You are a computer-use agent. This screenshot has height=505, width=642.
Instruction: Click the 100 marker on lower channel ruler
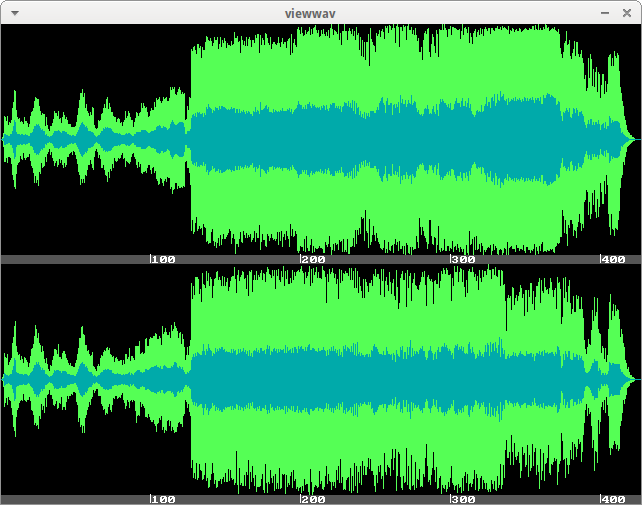163,499
